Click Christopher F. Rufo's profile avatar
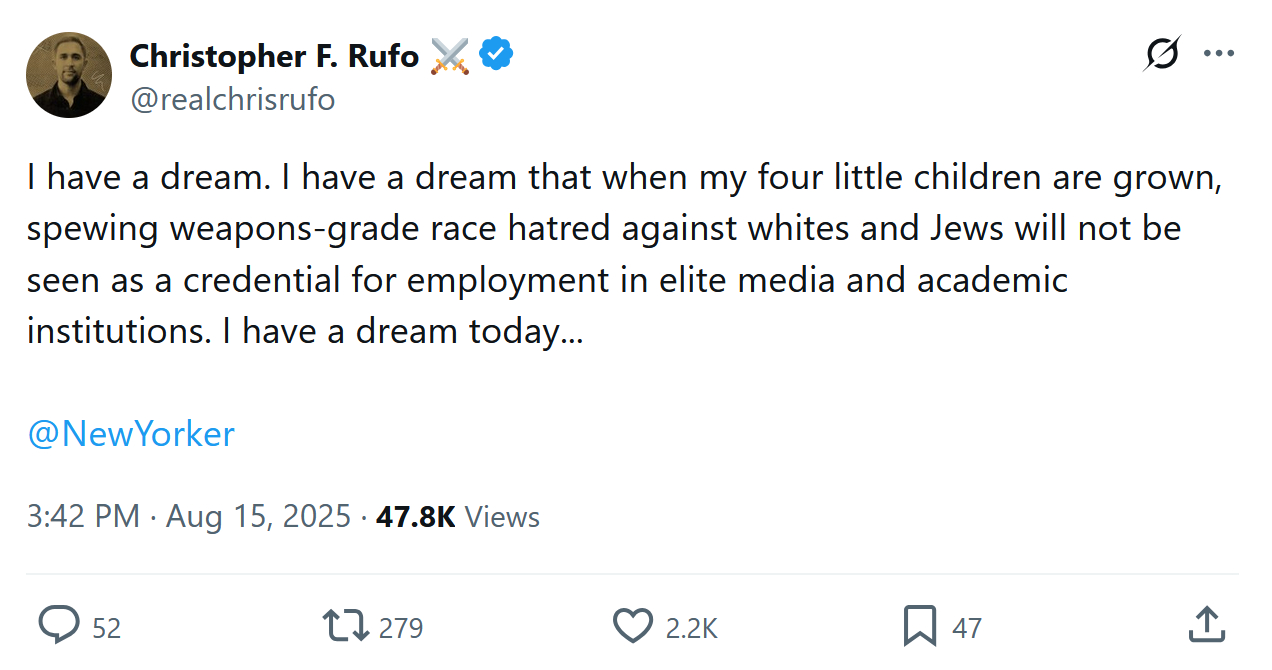The width and height of the screenshot is (1272, 670). pyautogui.click(x=69, y=75)
